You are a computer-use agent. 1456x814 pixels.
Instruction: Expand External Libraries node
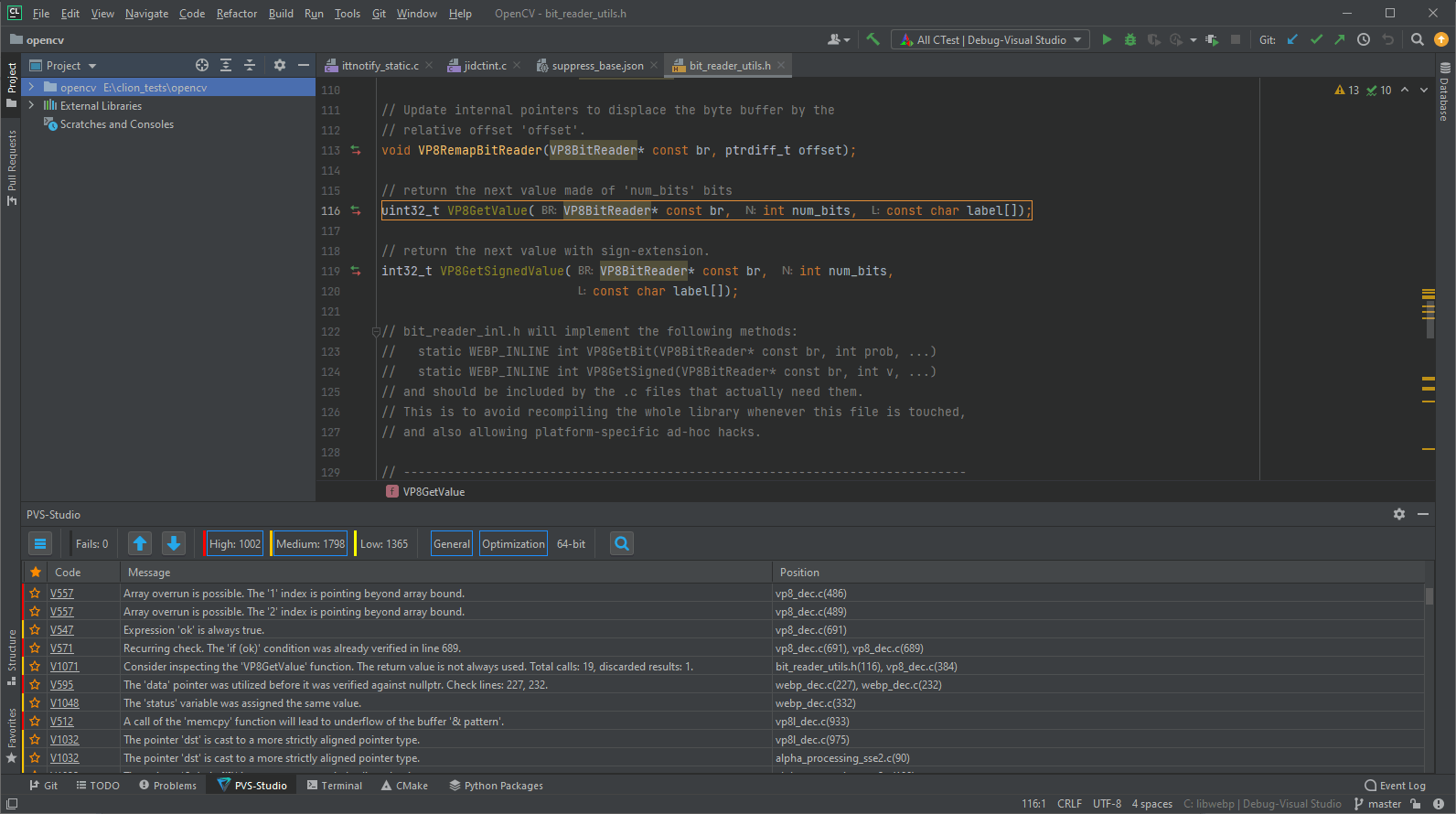tap(31, 105)
